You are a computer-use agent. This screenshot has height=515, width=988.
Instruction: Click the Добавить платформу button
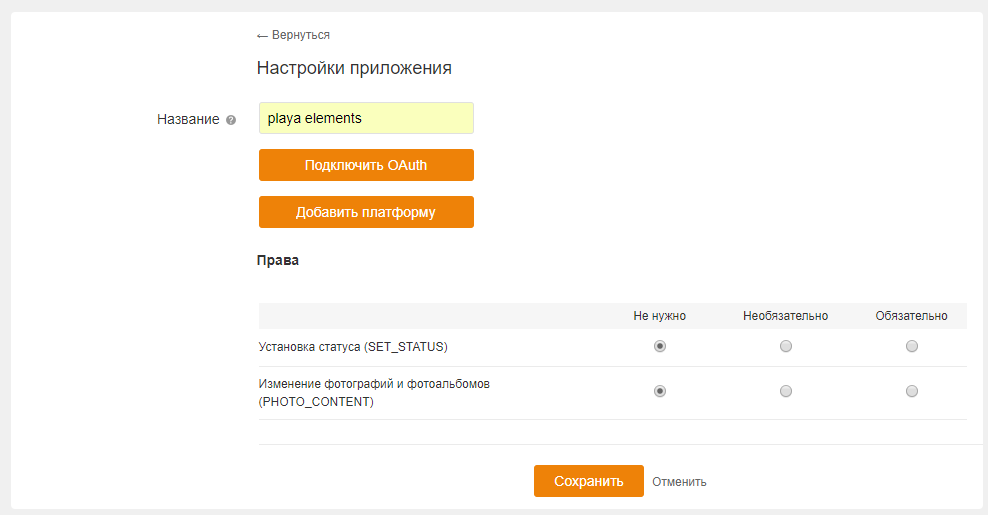[366, 212]
